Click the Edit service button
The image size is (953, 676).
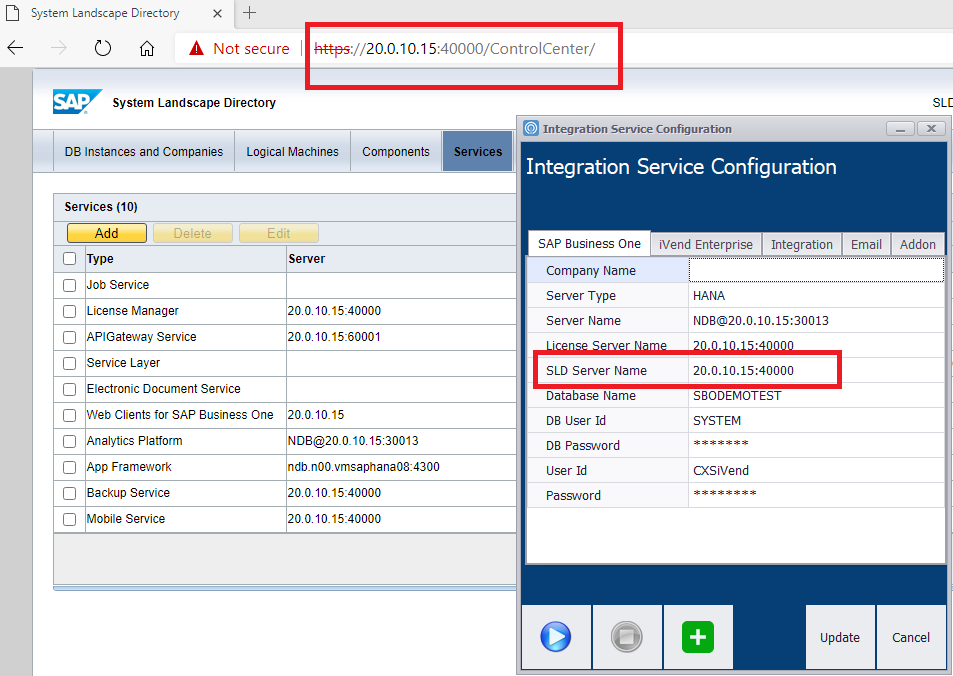tap(278, 233)
